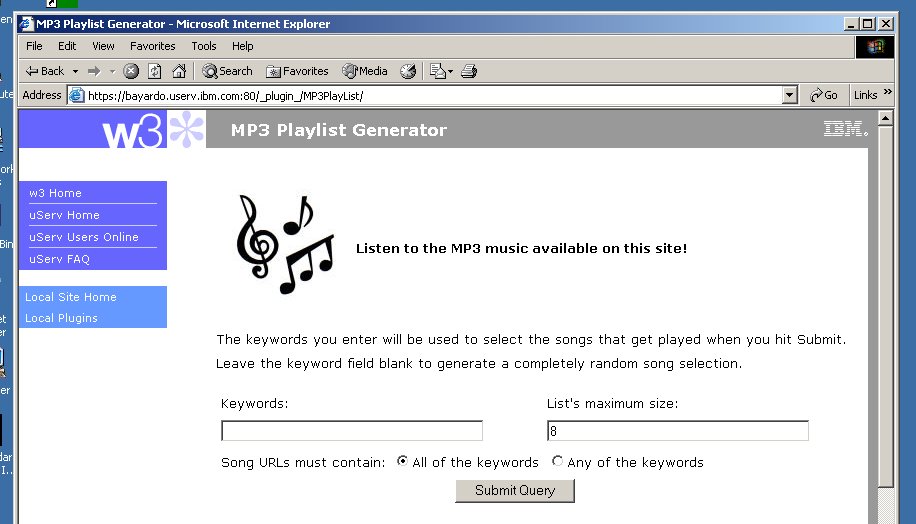Click the Print toolbar icon

(469, 71)
